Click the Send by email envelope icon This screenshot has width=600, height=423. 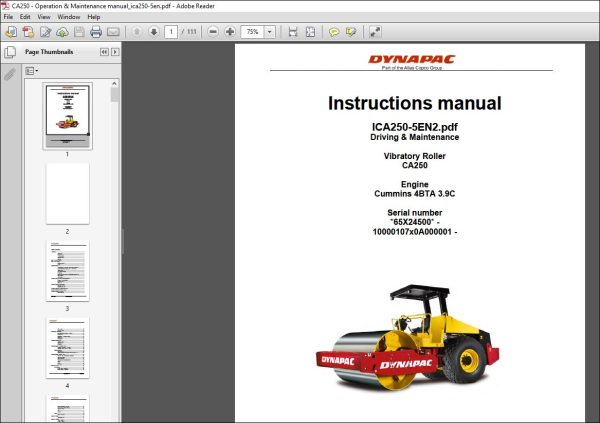113,32
